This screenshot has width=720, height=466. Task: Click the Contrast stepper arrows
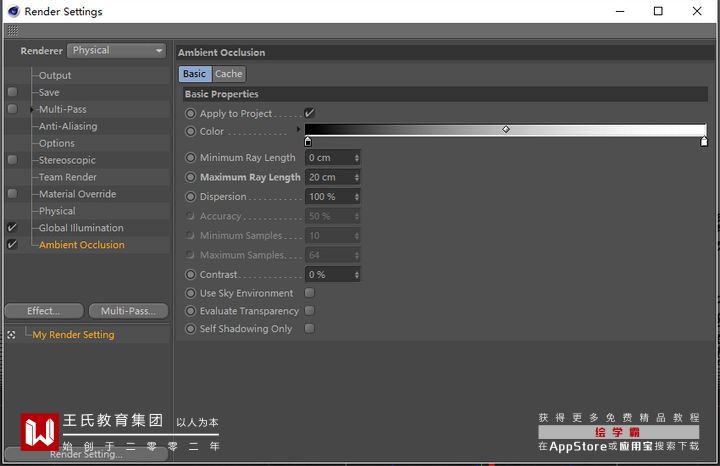coord(357,275)
